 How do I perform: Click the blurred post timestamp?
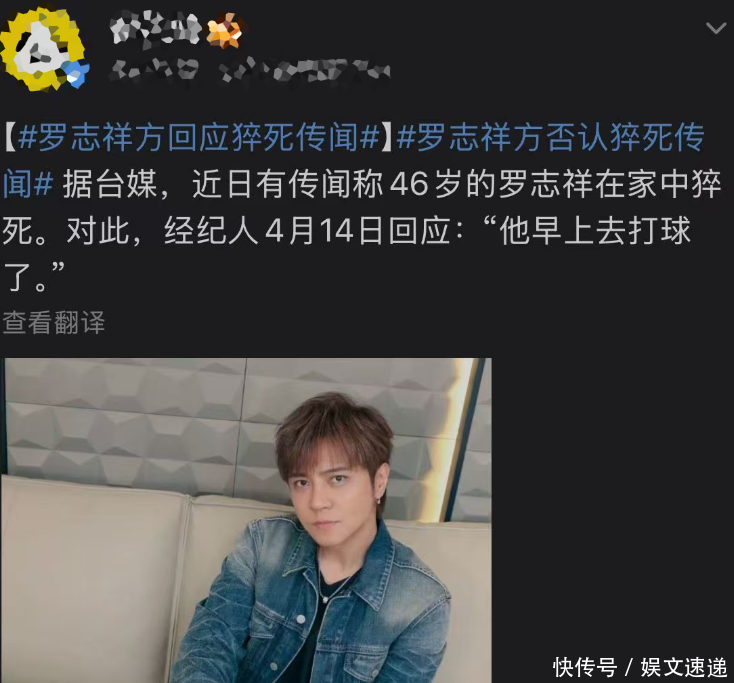(x=155, y=70)
